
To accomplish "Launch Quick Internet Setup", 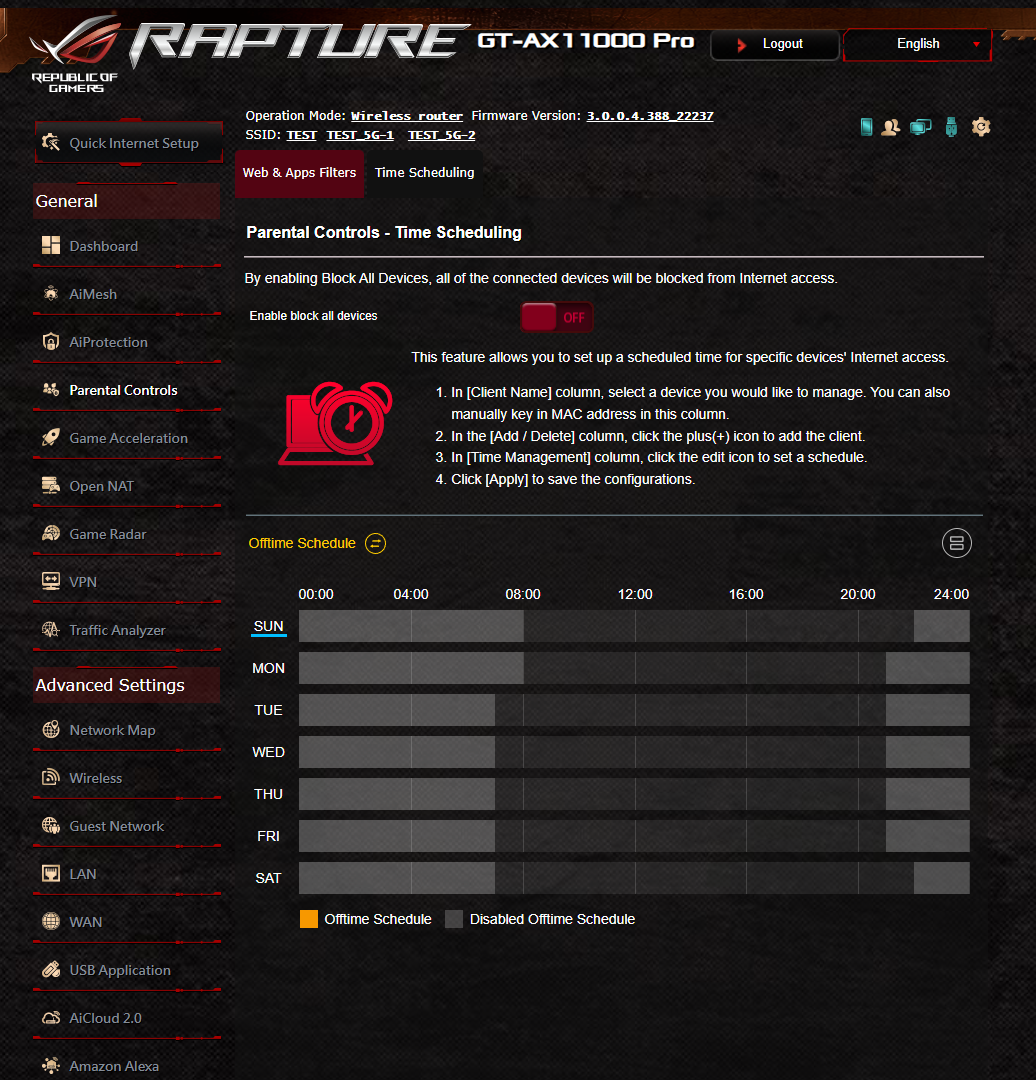I will (129, 143).
